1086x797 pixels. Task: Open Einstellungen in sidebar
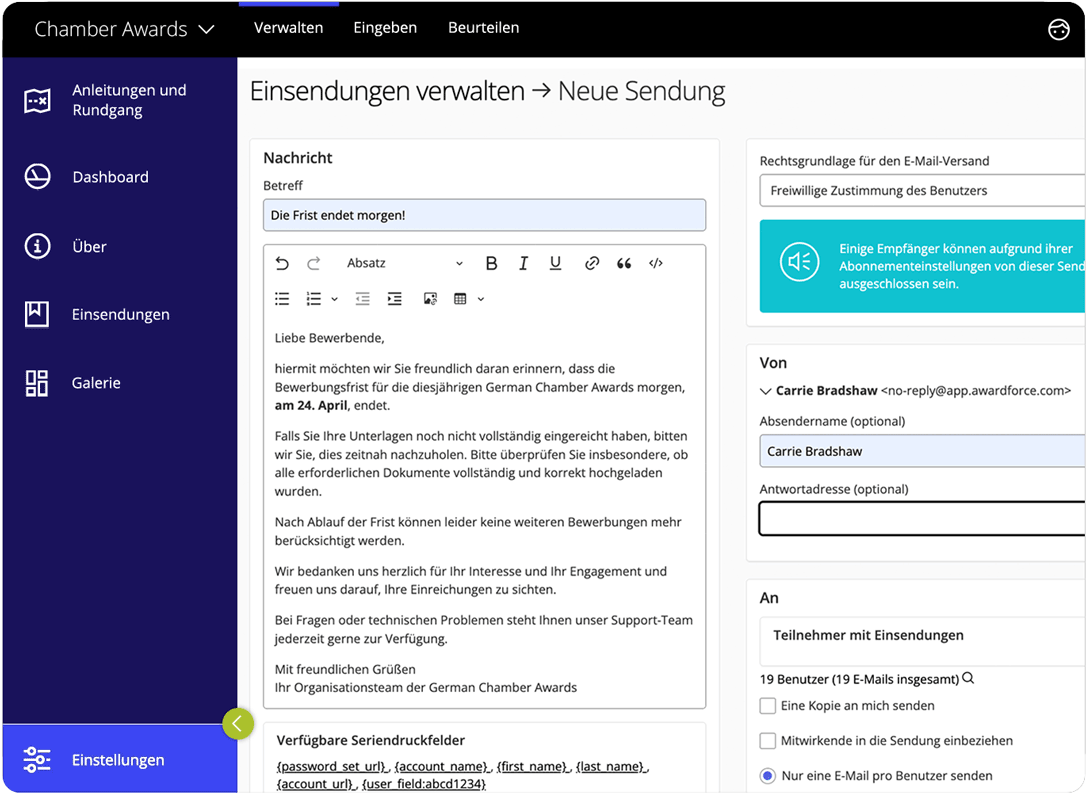coord(120,760)
